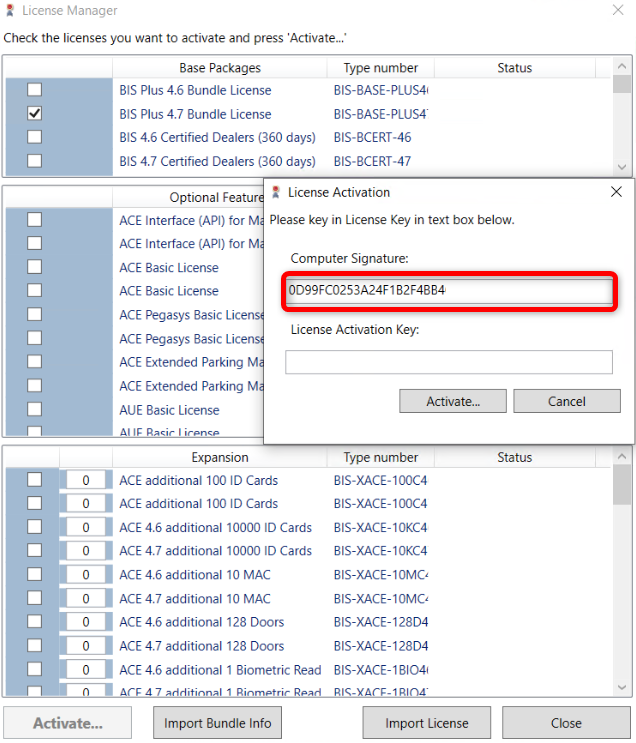Select the Computer Signature field

(x=449, y=291)
